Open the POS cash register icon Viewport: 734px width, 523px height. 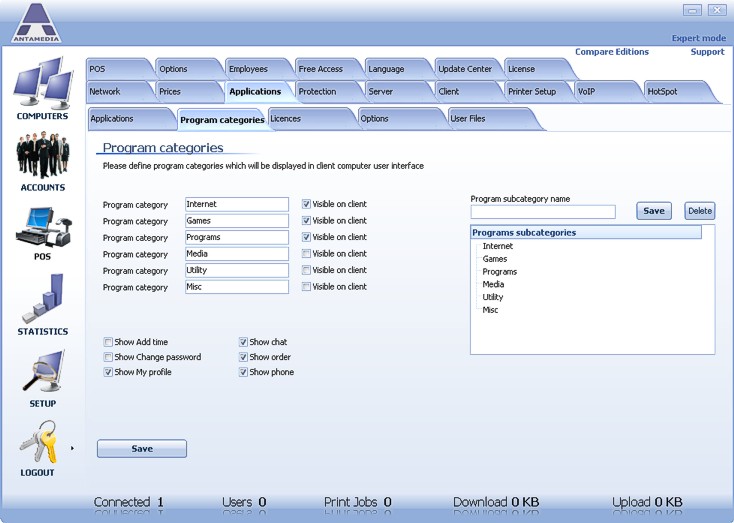44,227
